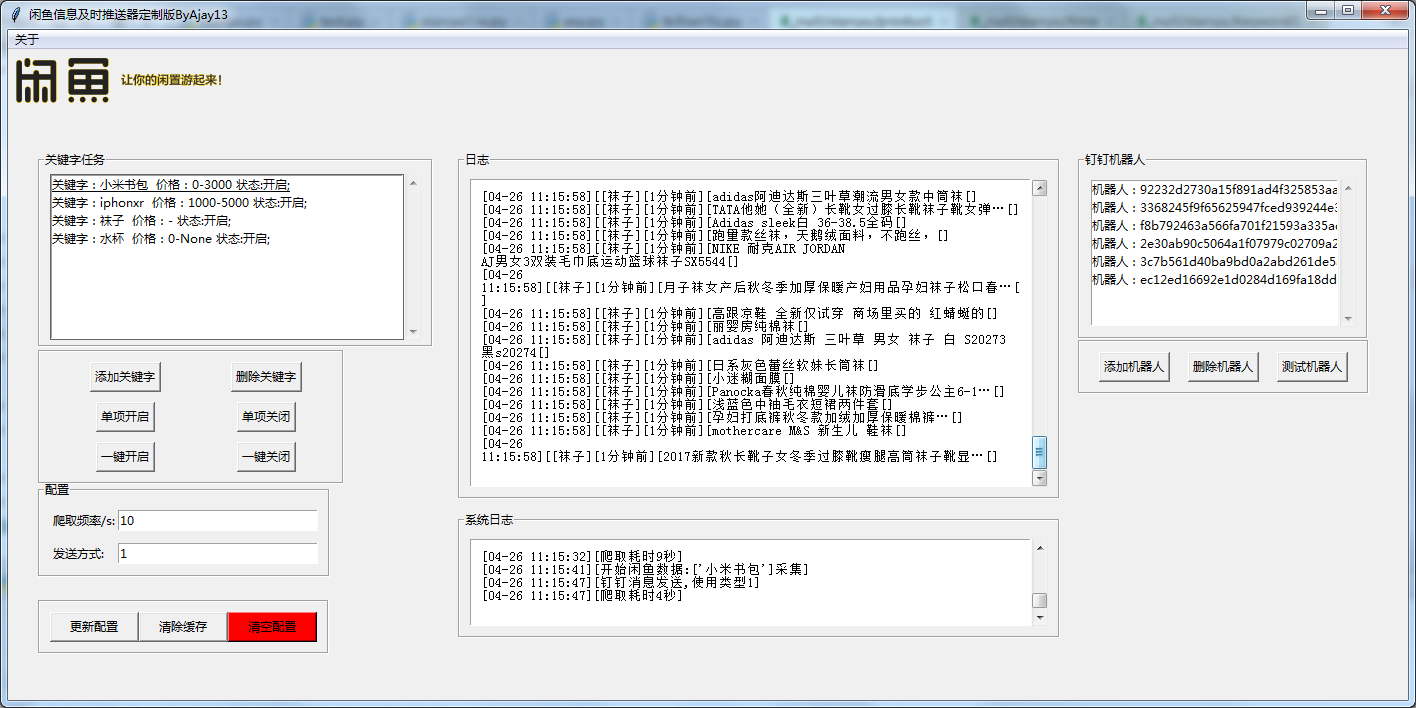Image resolution: width=1416 pixels, height=708 pixels.
Task: Click 添加机器人 button
Action: click(x=1134, y=367)
